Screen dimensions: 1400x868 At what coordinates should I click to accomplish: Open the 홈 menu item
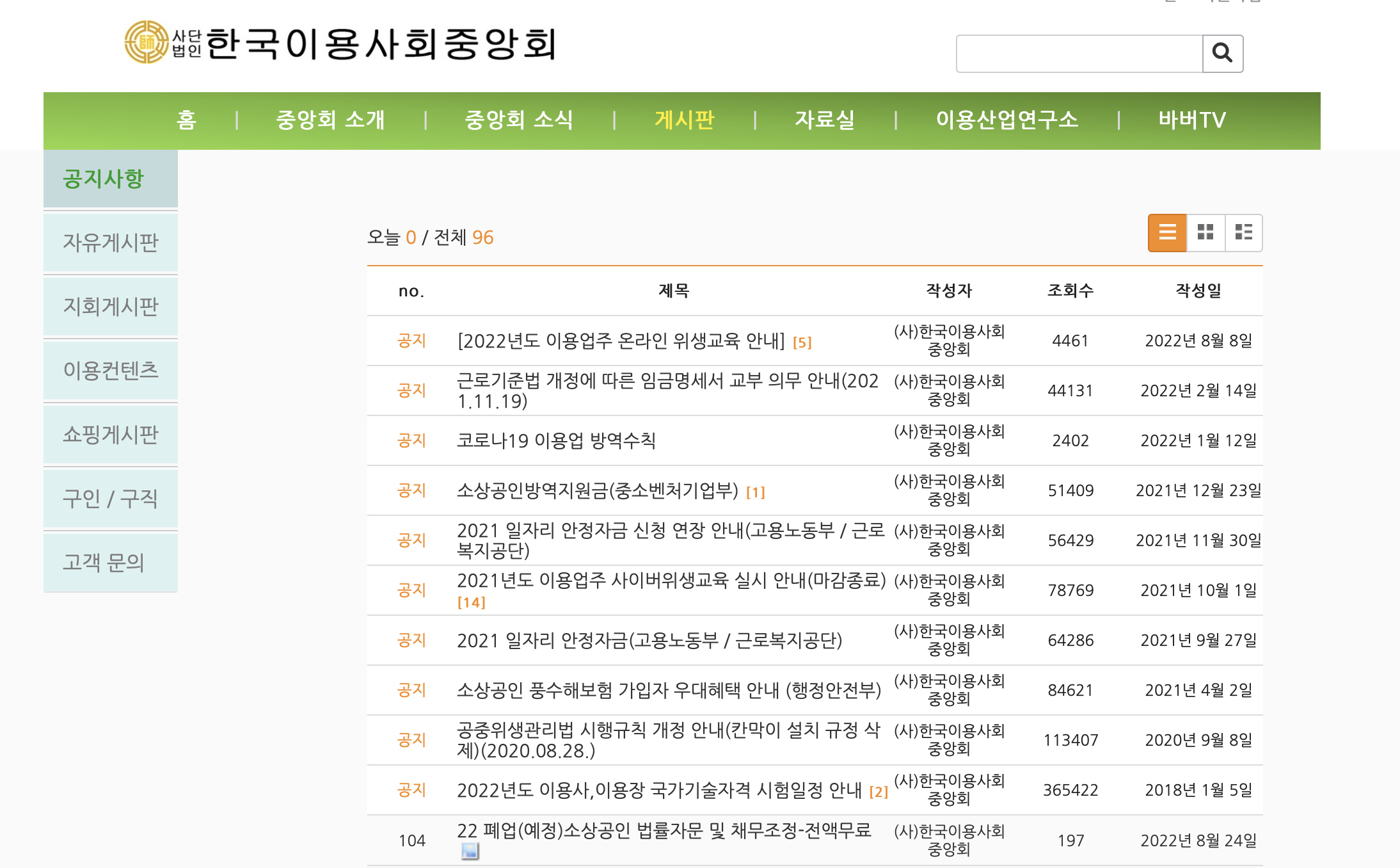pos(186,120)
